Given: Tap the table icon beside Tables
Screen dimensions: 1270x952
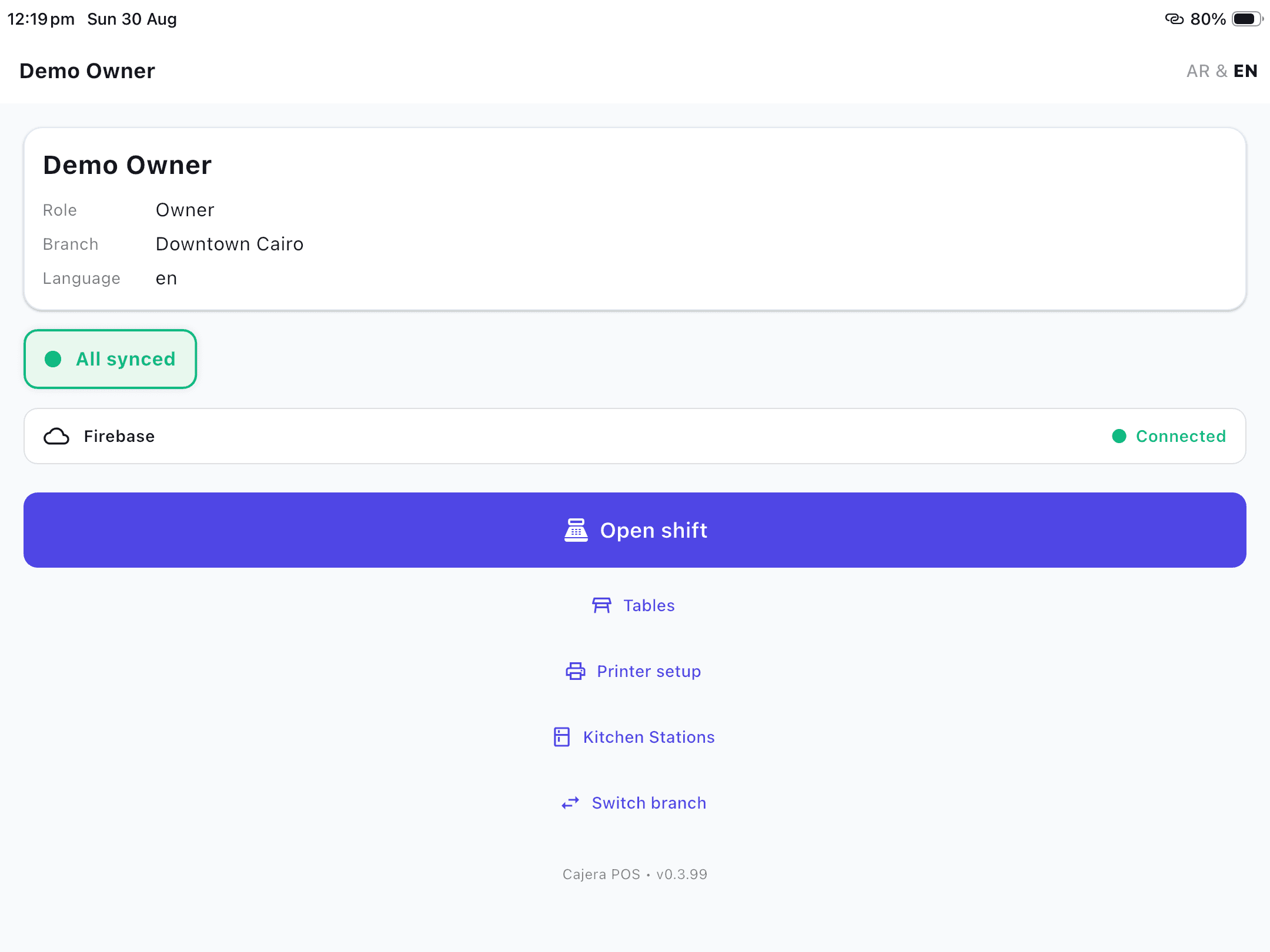Looking at the screenshot, I should click(x=601, y=605).
